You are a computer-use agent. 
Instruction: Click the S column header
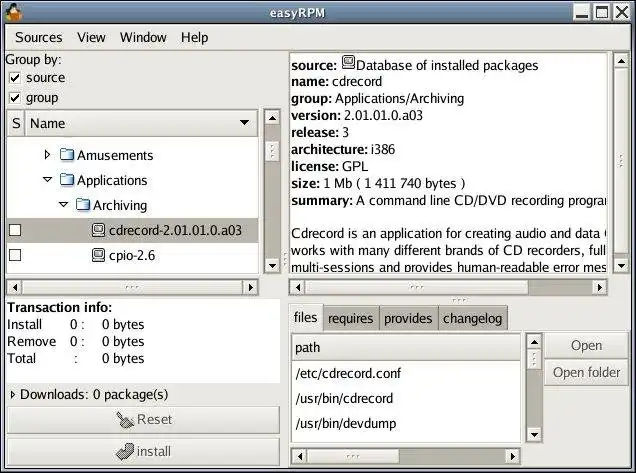16,123
